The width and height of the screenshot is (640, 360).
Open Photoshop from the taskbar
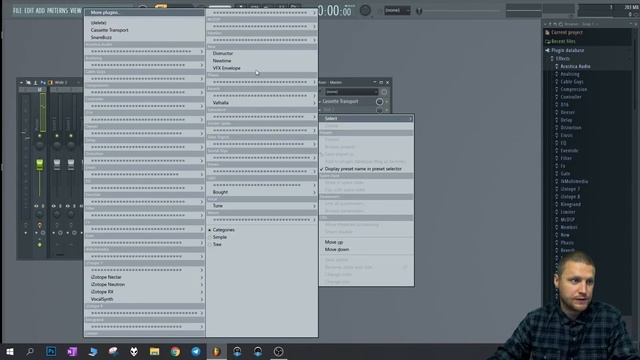[x=51, y=351]
